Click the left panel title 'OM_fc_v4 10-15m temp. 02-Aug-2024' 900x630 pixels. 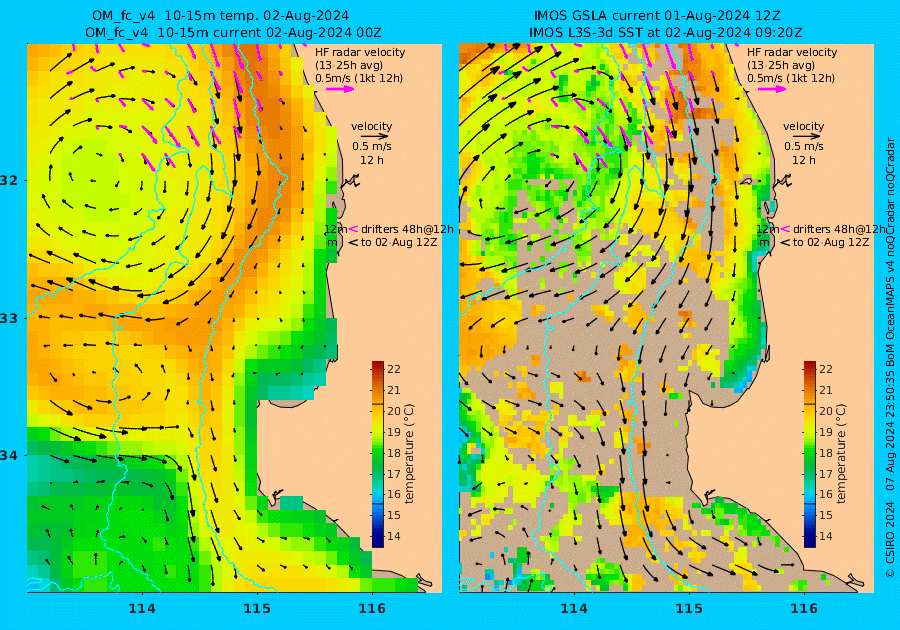tap(220, 16)
